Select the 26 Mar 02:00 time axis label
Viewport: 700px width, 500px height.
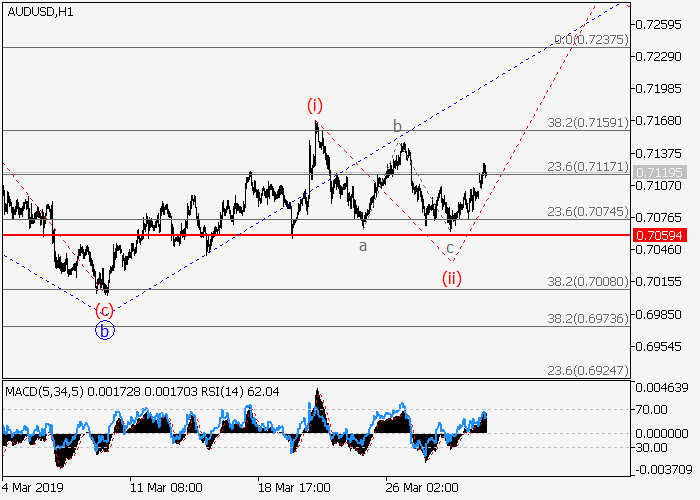click(x=423, y=487)
